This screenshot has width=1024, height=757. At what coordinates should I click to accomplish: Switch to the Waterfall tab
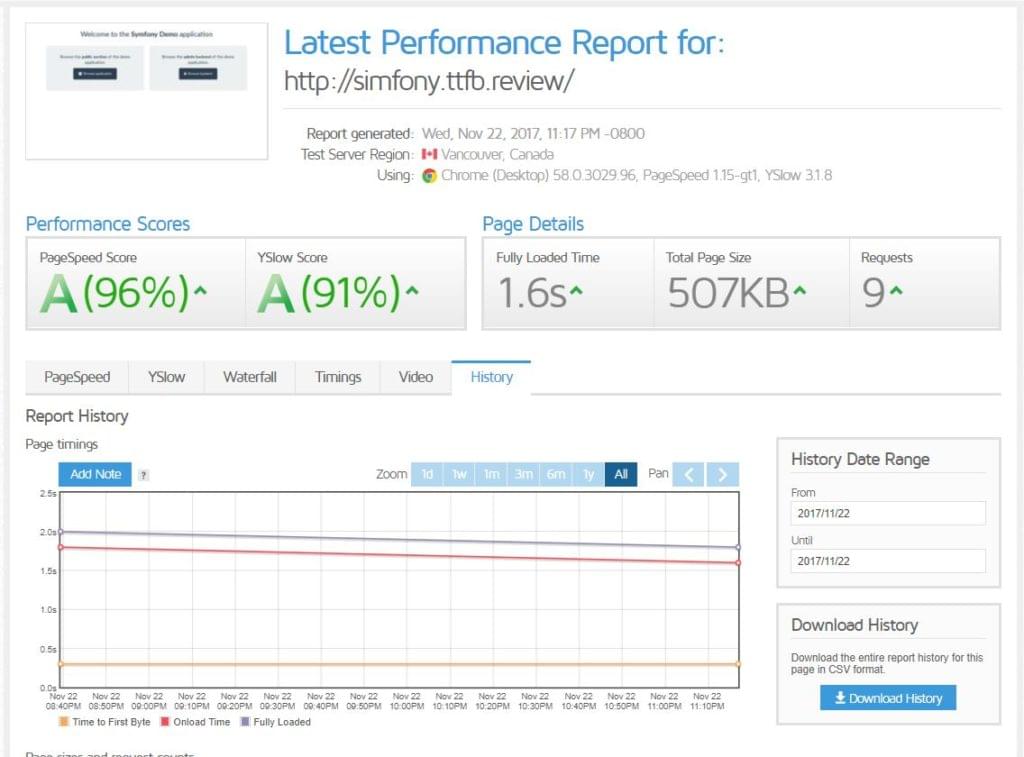[250, 377]
